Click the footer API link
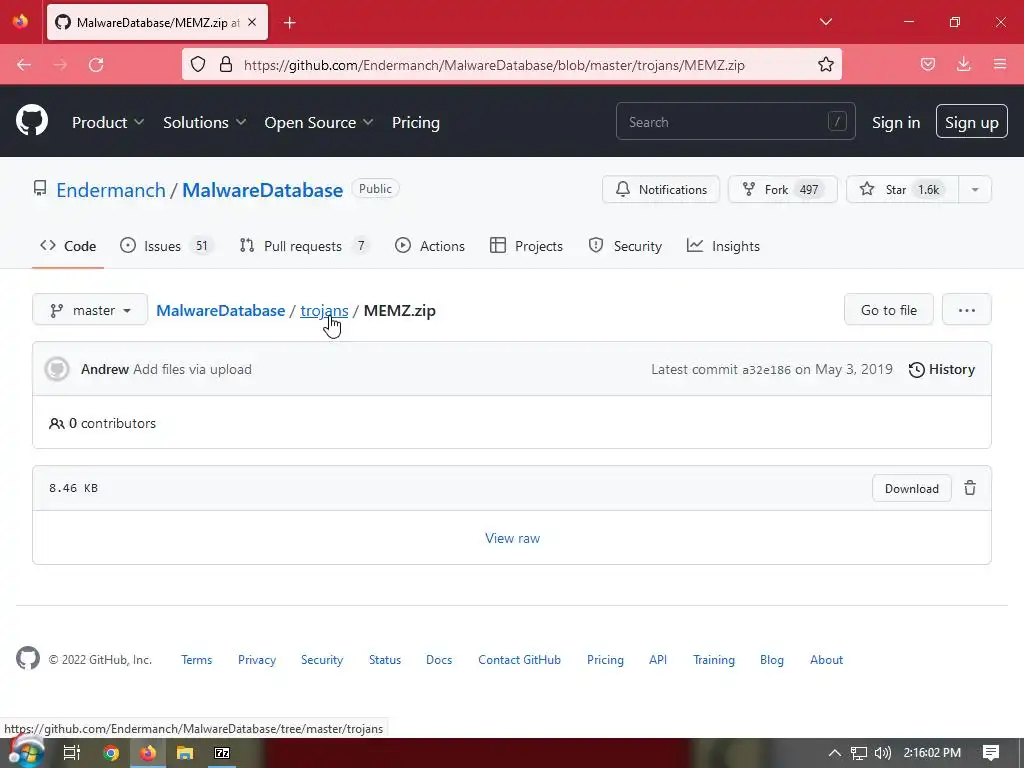The height and width of the screenshot is (768, 1024). [x=658, y=660]
